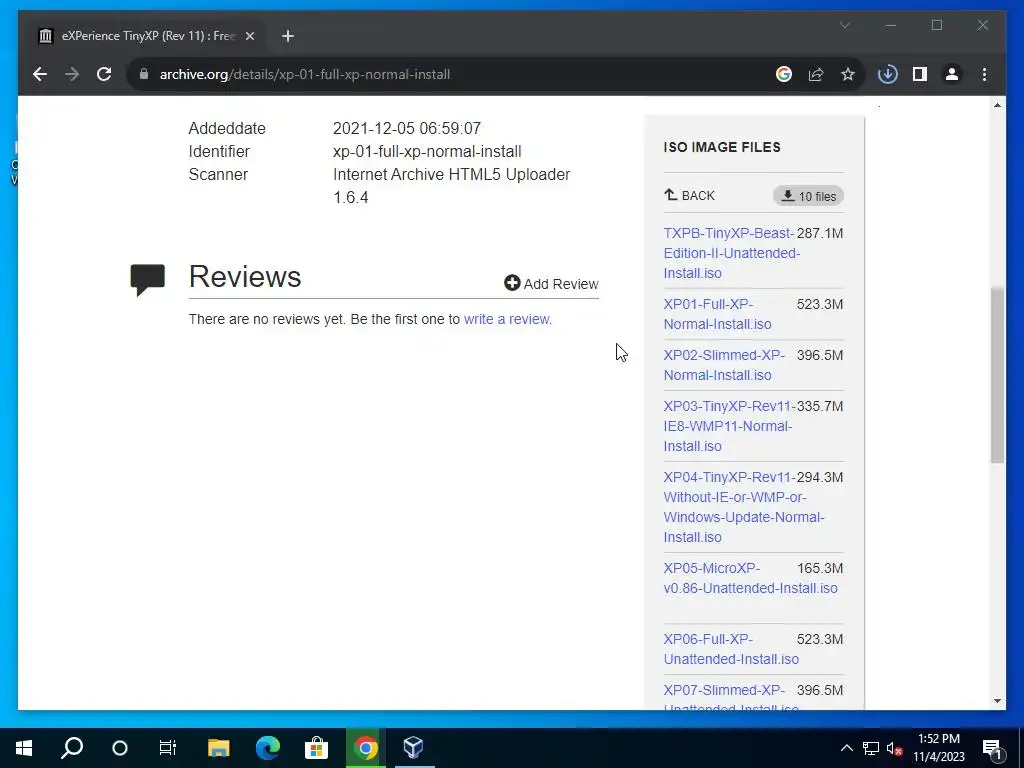The width and height of the screenshot is (1024, 768).
Task: Download XP06-Full-XP-Unattended-Install.iso
Action: [731, 649]
